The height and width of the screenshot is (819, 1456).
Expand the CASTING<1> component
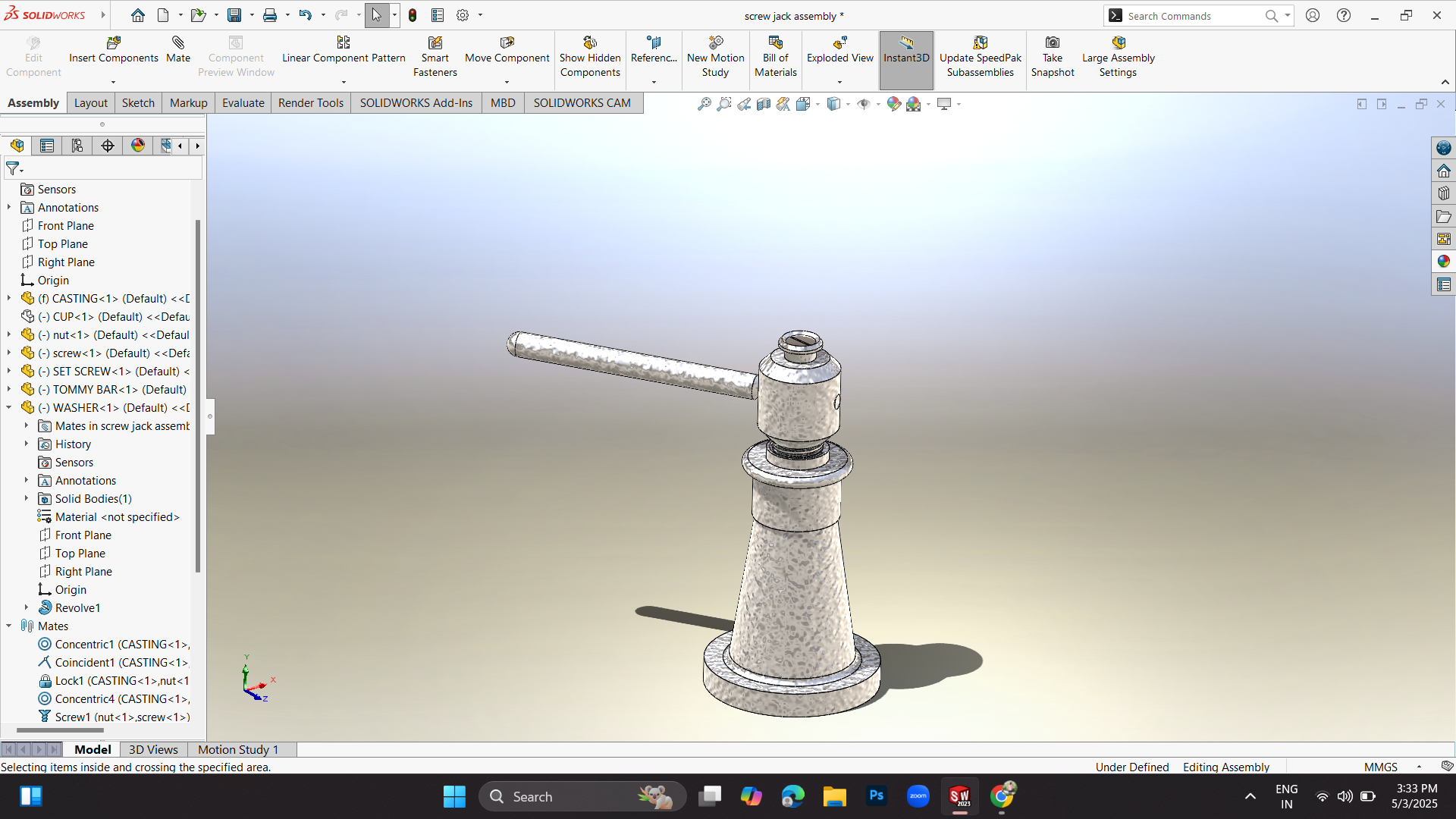[x=9, y=298]
